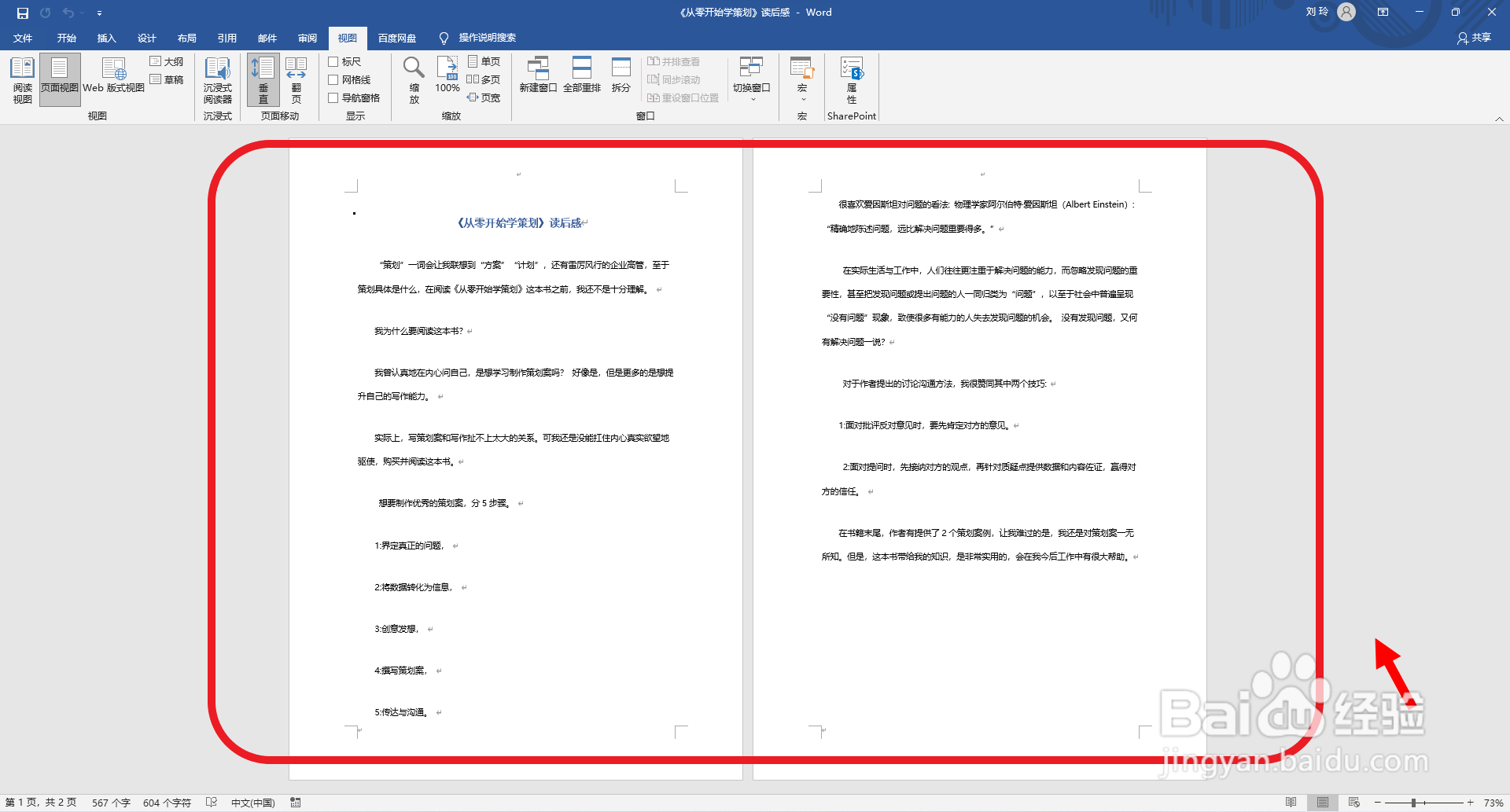Switch to Print Layout from status bar
Screen dimensions: 1510x812
click(x=1323, y=803)
